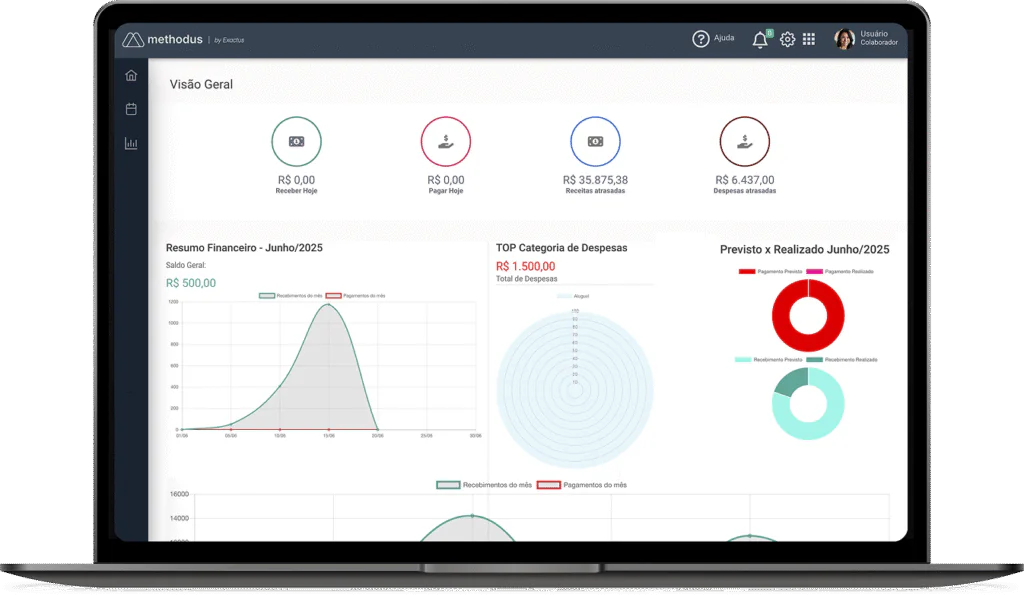
Task: Toggle Recebimento Previsto legend
Action: (769, 360)
